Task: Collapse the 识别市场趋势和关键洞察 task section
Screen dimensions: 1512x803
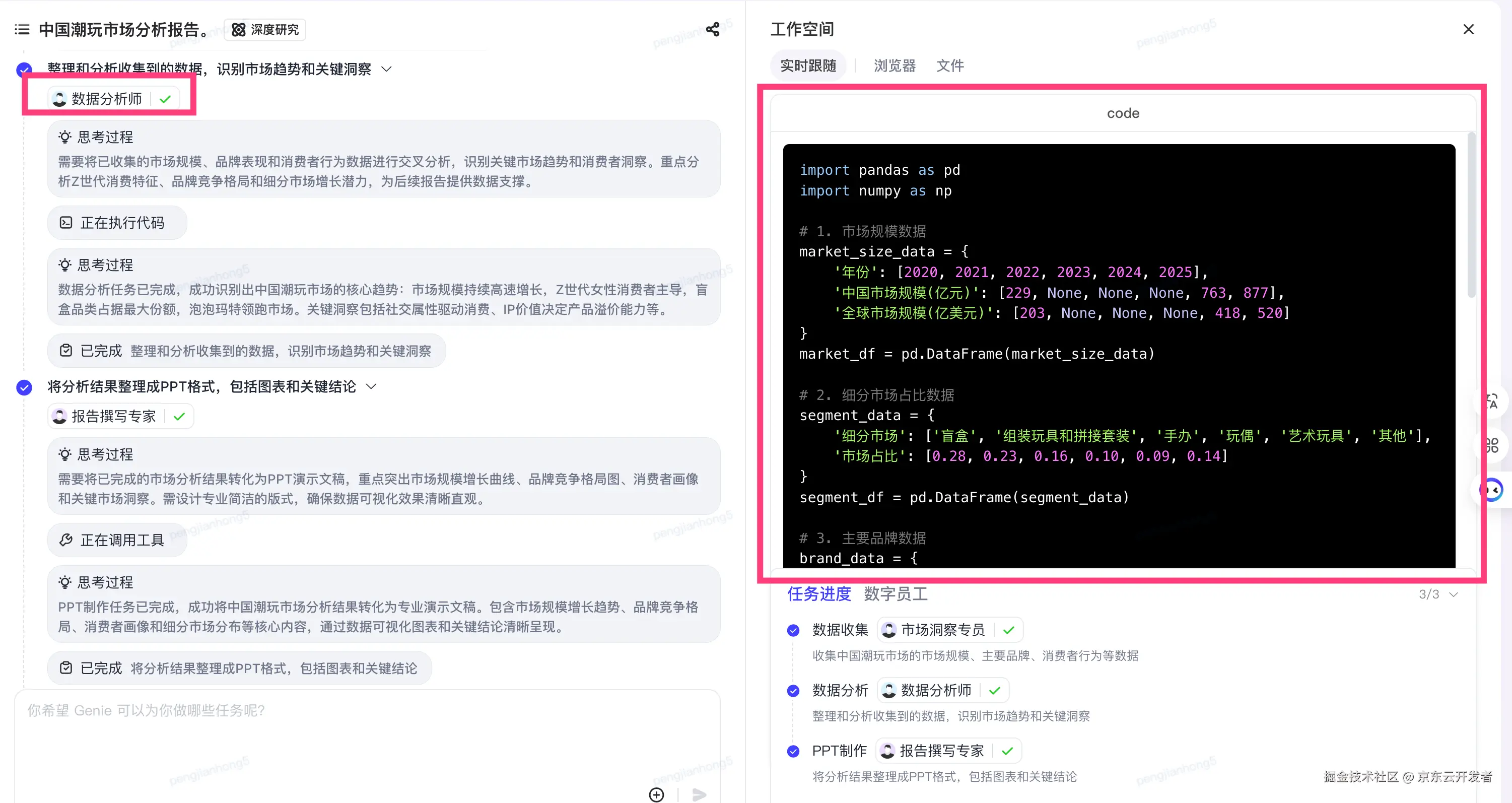Action: [x=386, y=69]
